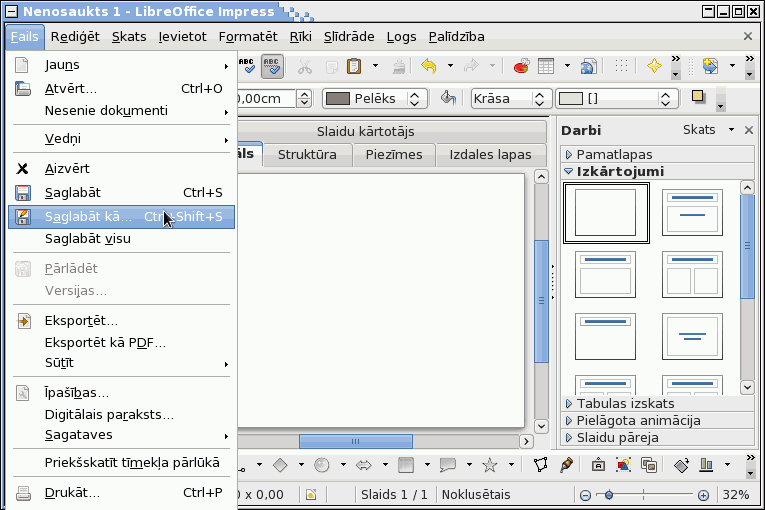This screenshot has height=510, width=765.
Task: Click the Format Paintbrush icon
Action: 399,65
